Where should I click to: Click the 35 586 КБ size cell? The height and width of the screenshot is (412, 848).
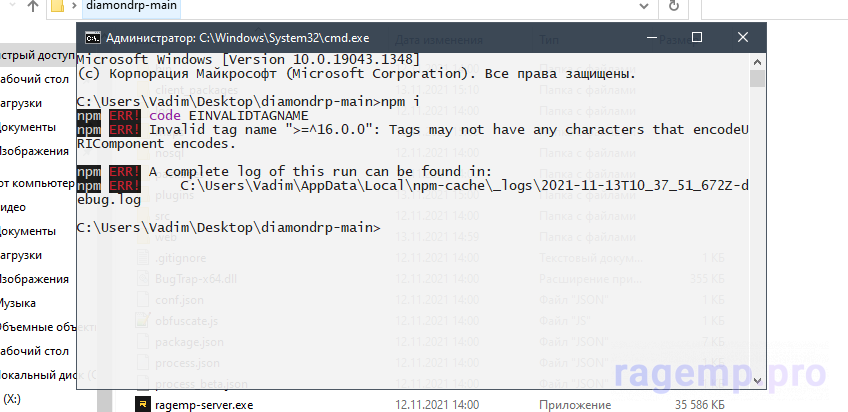point(699,404)
